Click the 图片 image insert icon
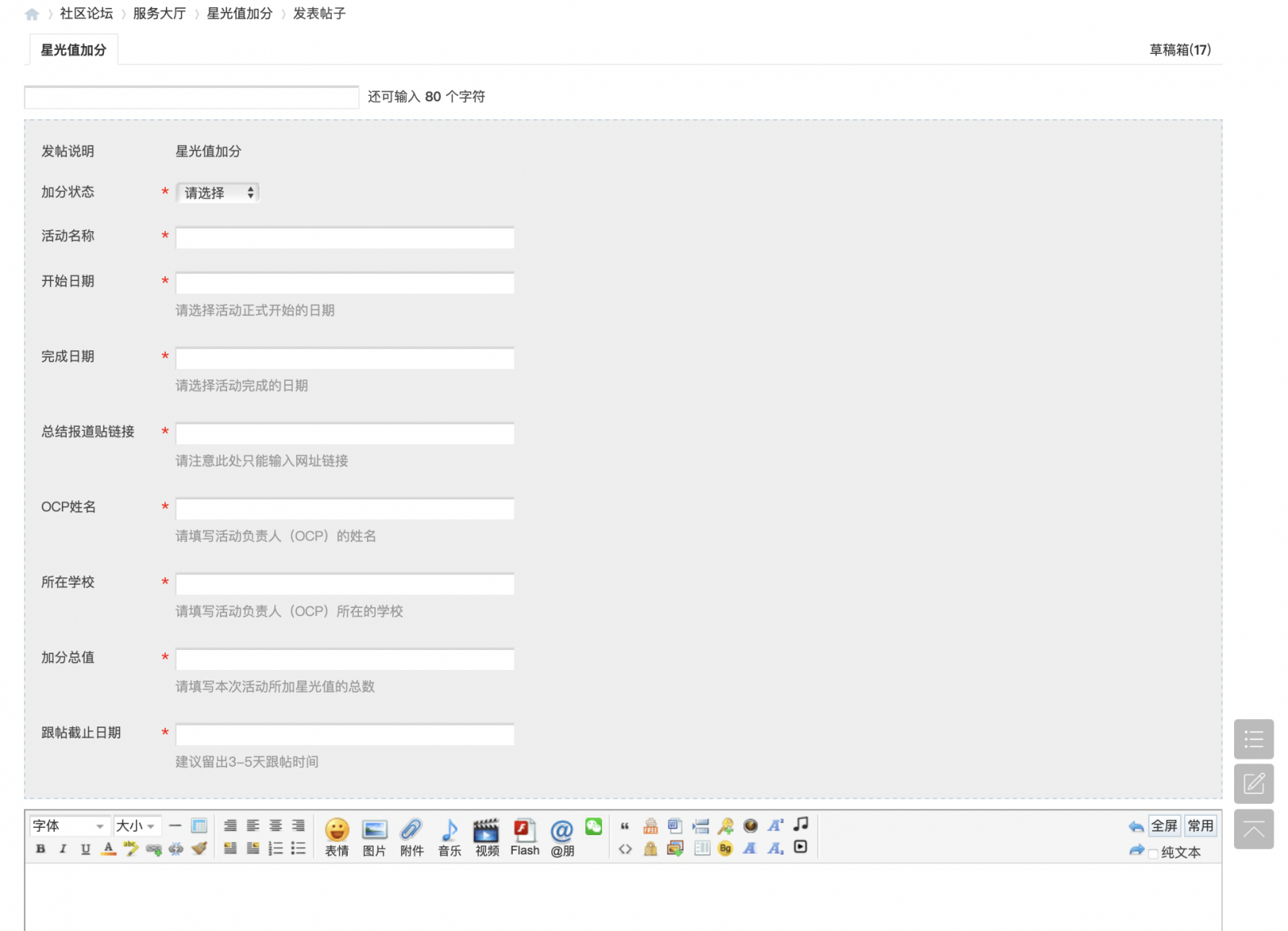Viewport: 1288px width, 931px height. (x=374, y=835)
